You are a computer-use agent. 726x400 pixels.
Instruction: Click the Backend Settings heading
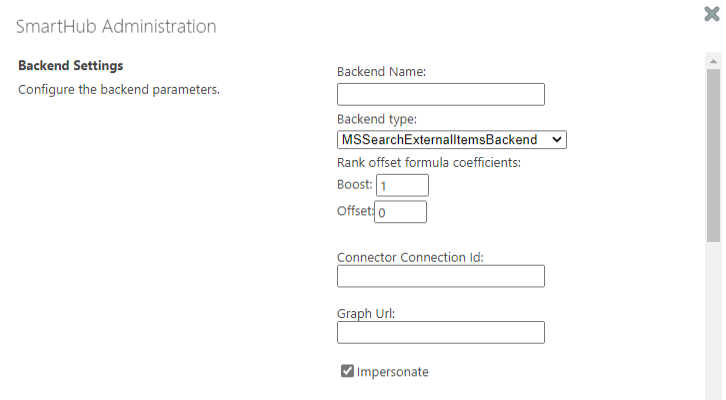coord(71,66)
